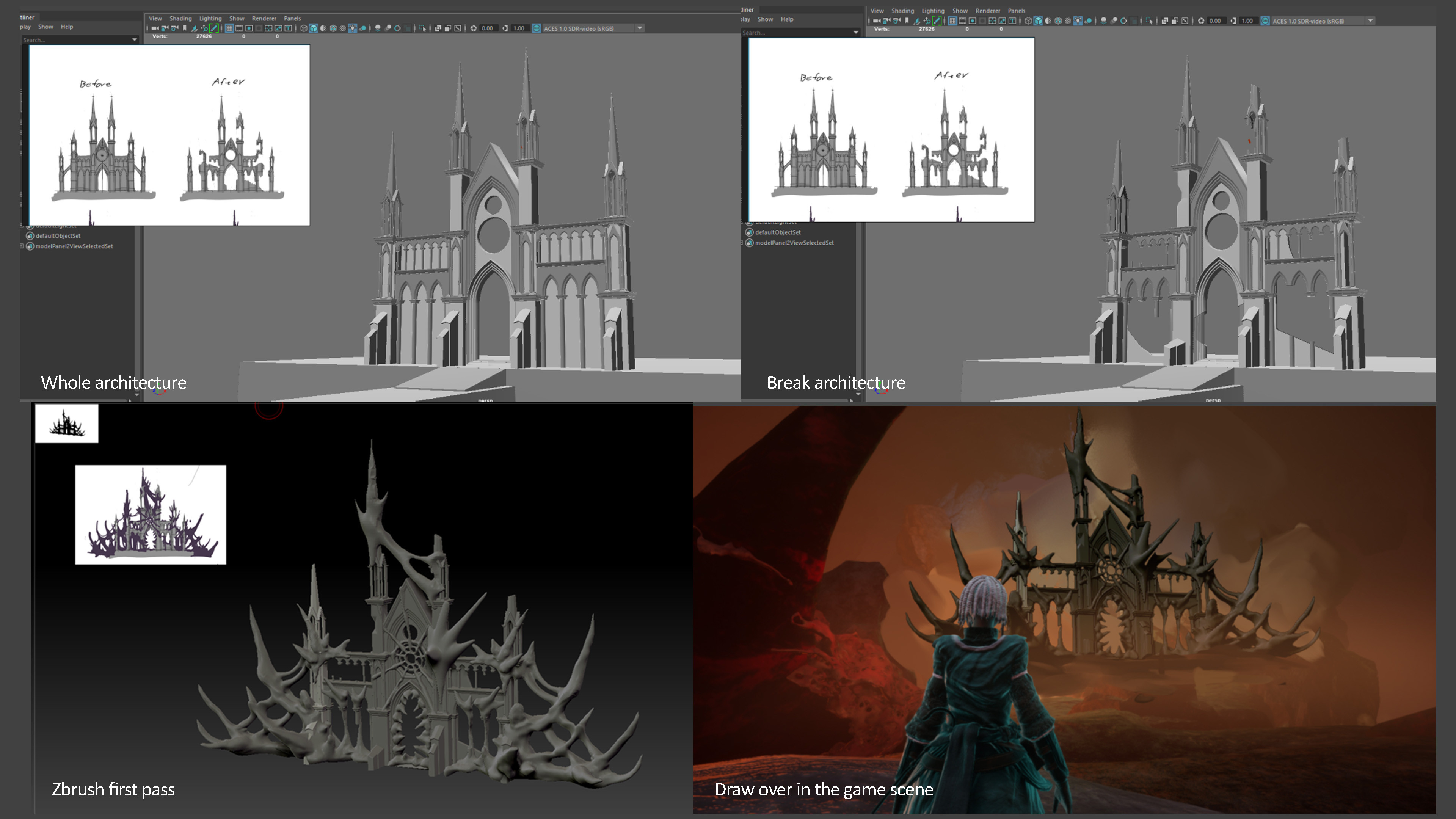Select Wireframe display icon in left Maya panel
This screenshot has width=1456, height=819.
point(304,28)
